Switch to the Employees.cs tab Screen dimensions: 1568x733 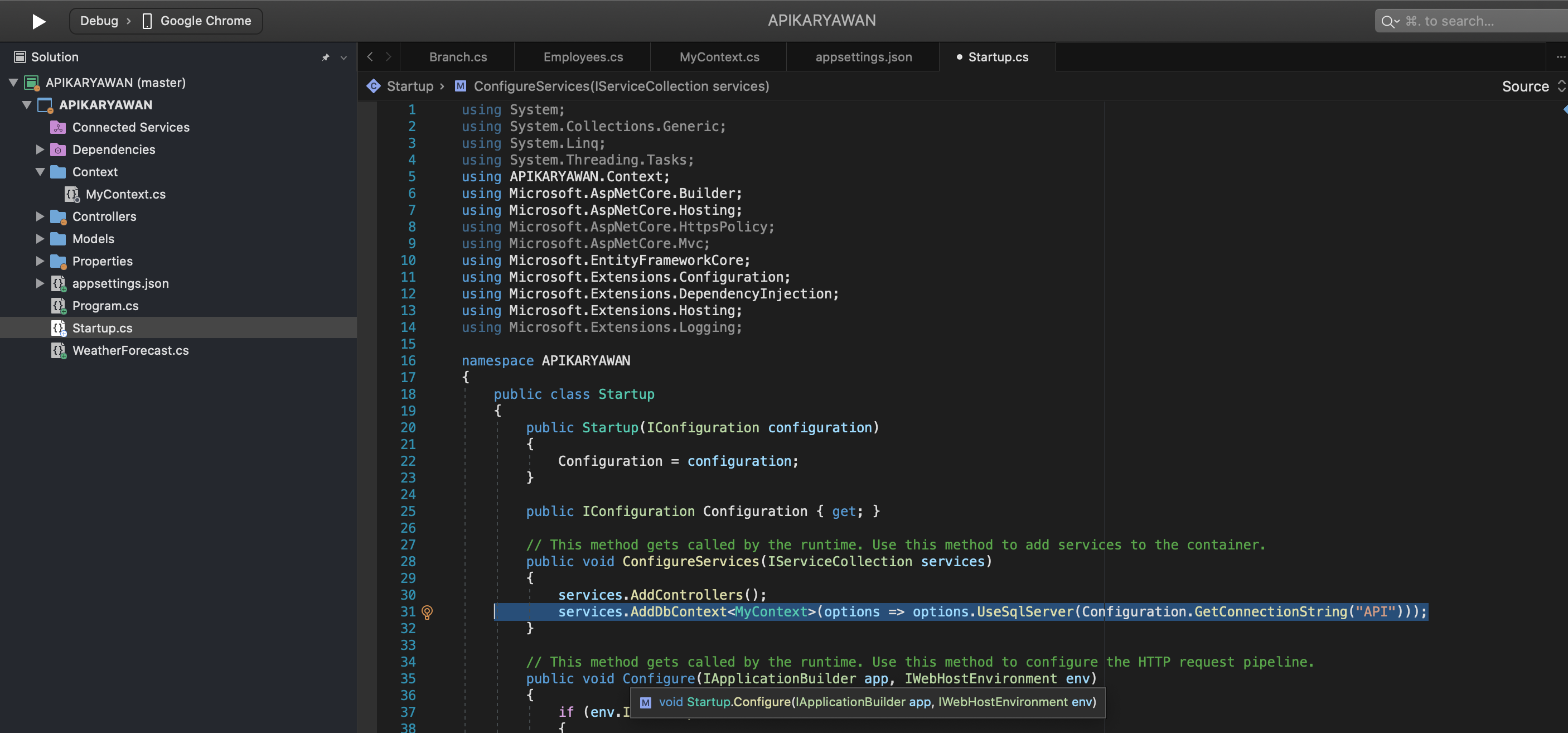pos(583,56)
